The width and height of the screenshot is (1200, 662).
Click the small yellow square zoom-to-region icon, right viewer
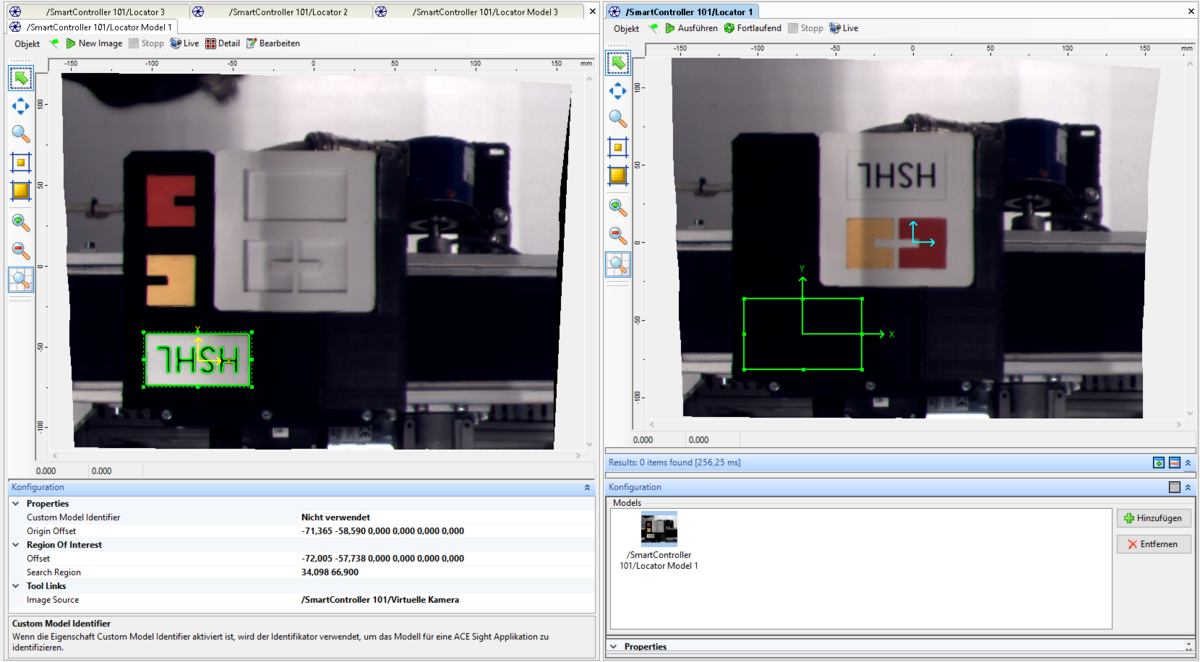click(x=618, y=148)
